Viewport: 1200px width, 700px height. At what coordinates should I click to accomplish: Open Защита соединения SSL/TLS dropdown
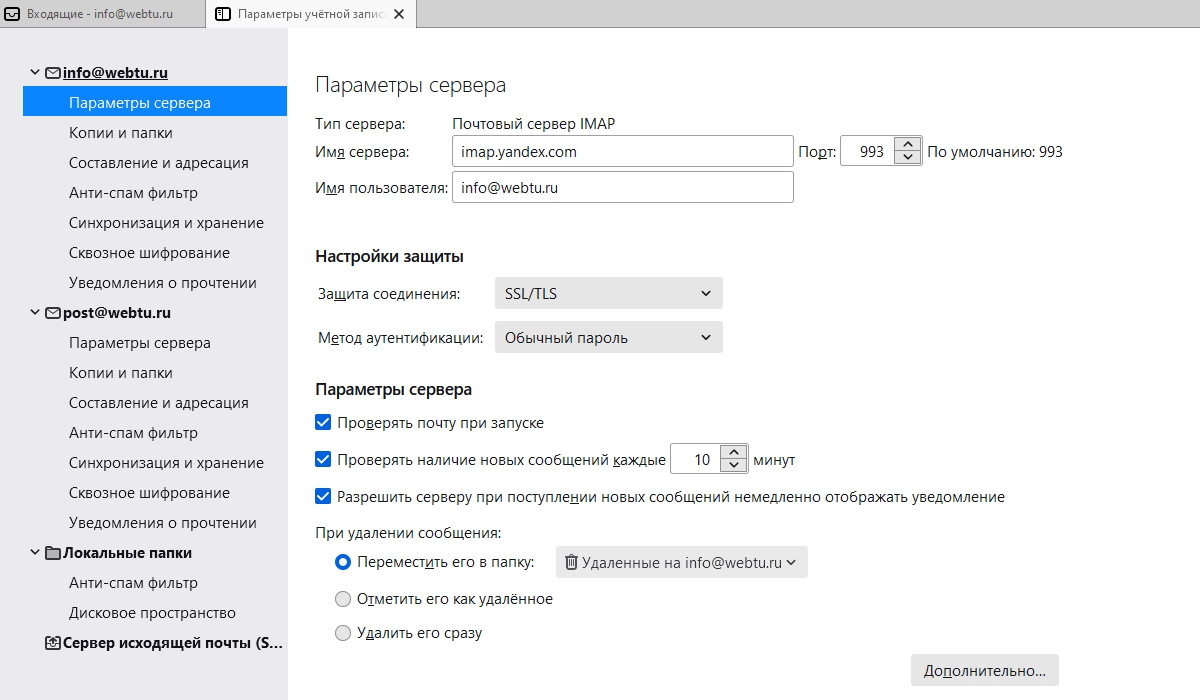(608, 294)
